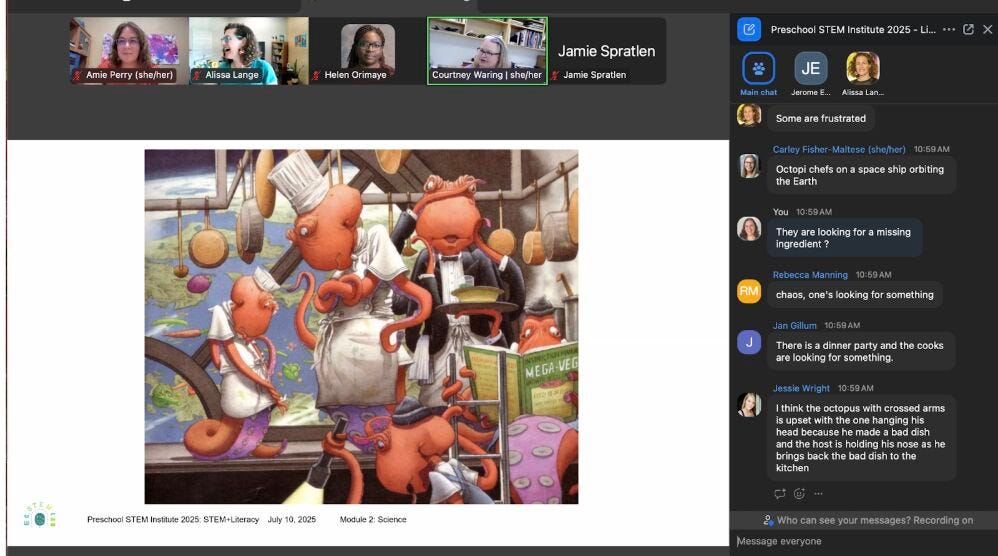Add emoji reaction to Jessie Wright's message

point(799,493)
